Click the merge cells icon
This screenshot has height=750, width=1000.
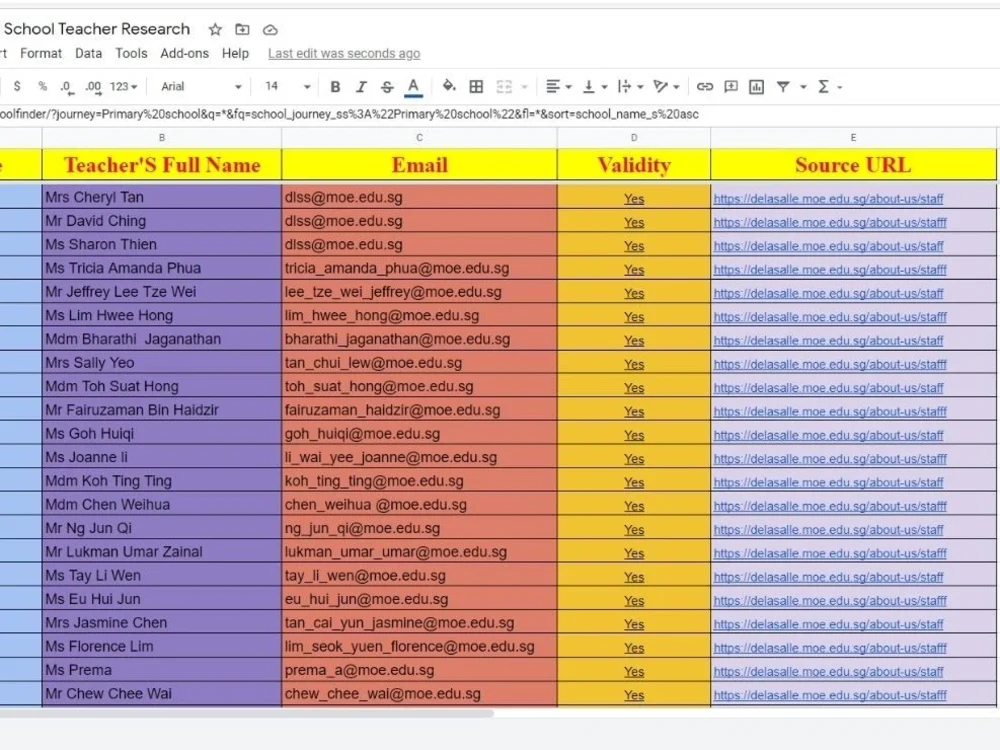504,87
